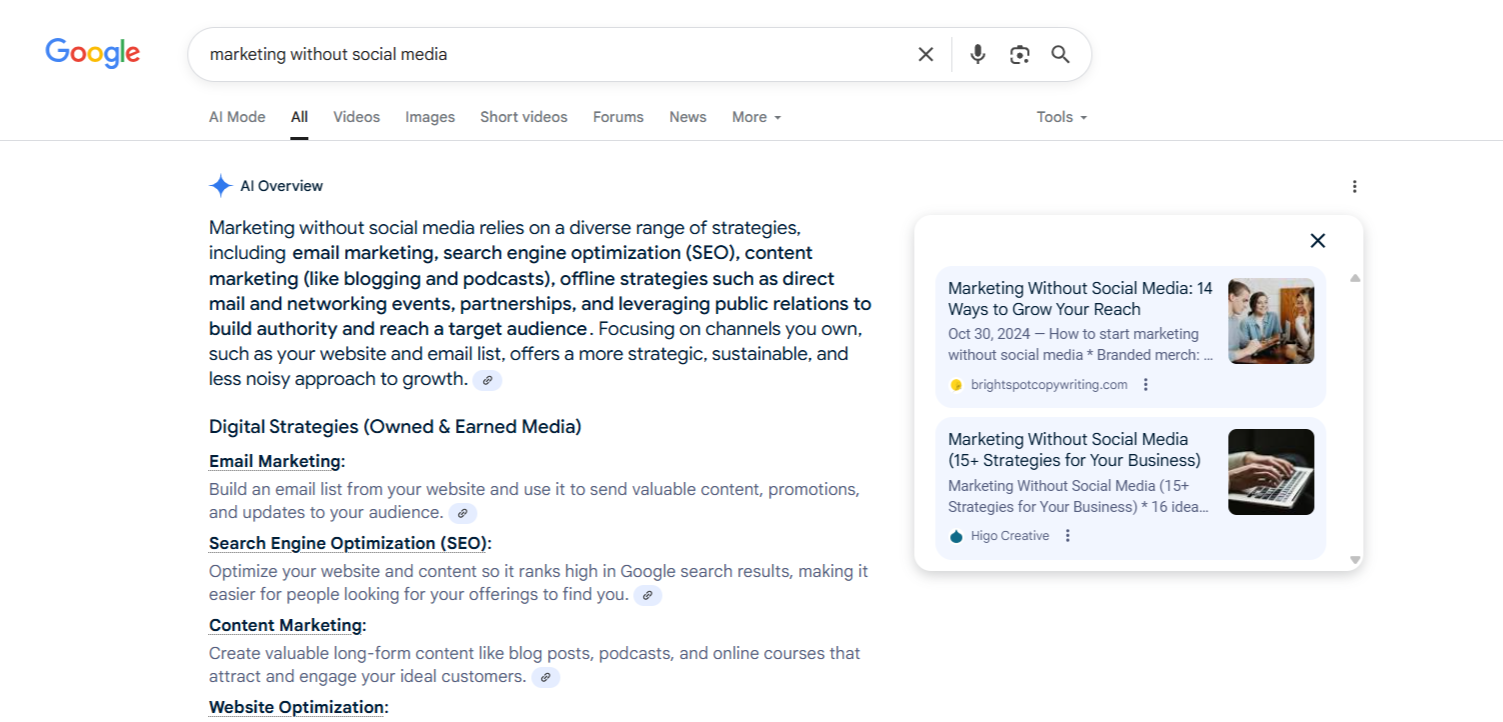
Task: Click the X to clear the search query
Action: 925,54
